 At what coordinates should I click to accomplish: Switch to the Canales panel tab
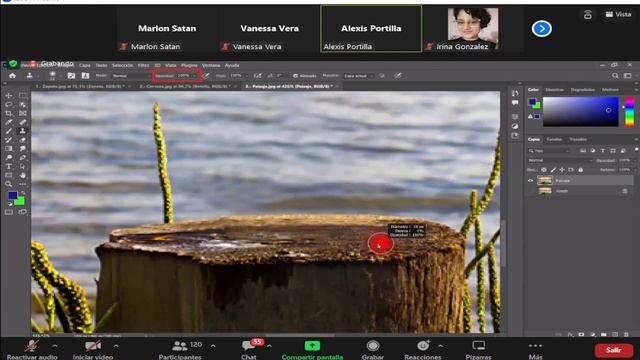tap(554, 140)
